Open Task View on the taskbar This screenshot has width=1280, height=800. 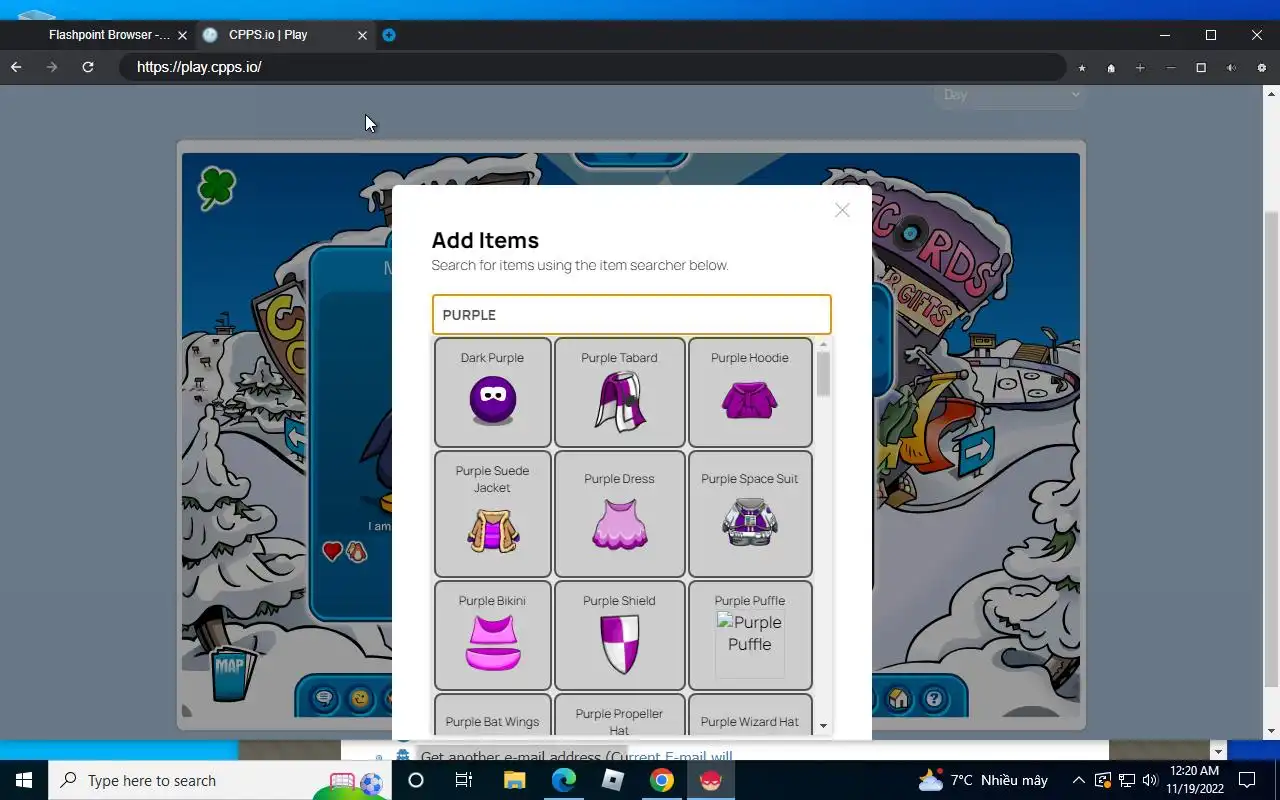point(464,780)
